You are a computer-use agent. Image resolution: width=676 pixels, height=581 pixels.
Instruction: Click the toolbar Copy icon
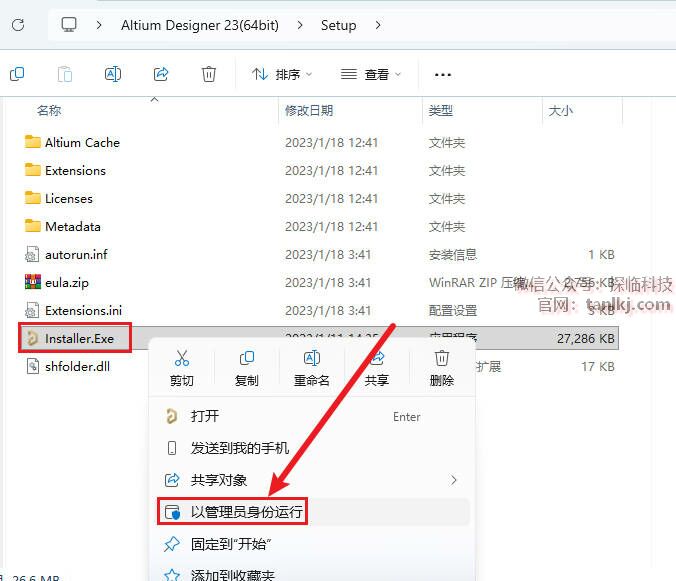[17, 74]
